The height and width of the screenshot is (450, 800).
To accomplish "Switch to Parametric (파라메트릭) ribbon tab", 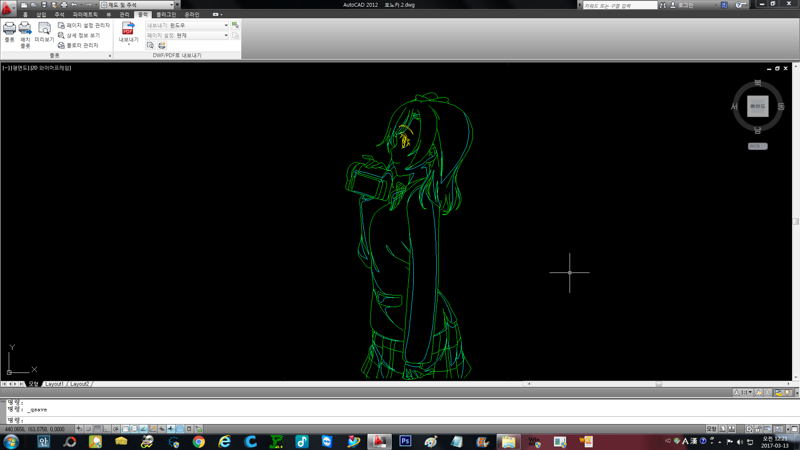I will click(85, 15).
